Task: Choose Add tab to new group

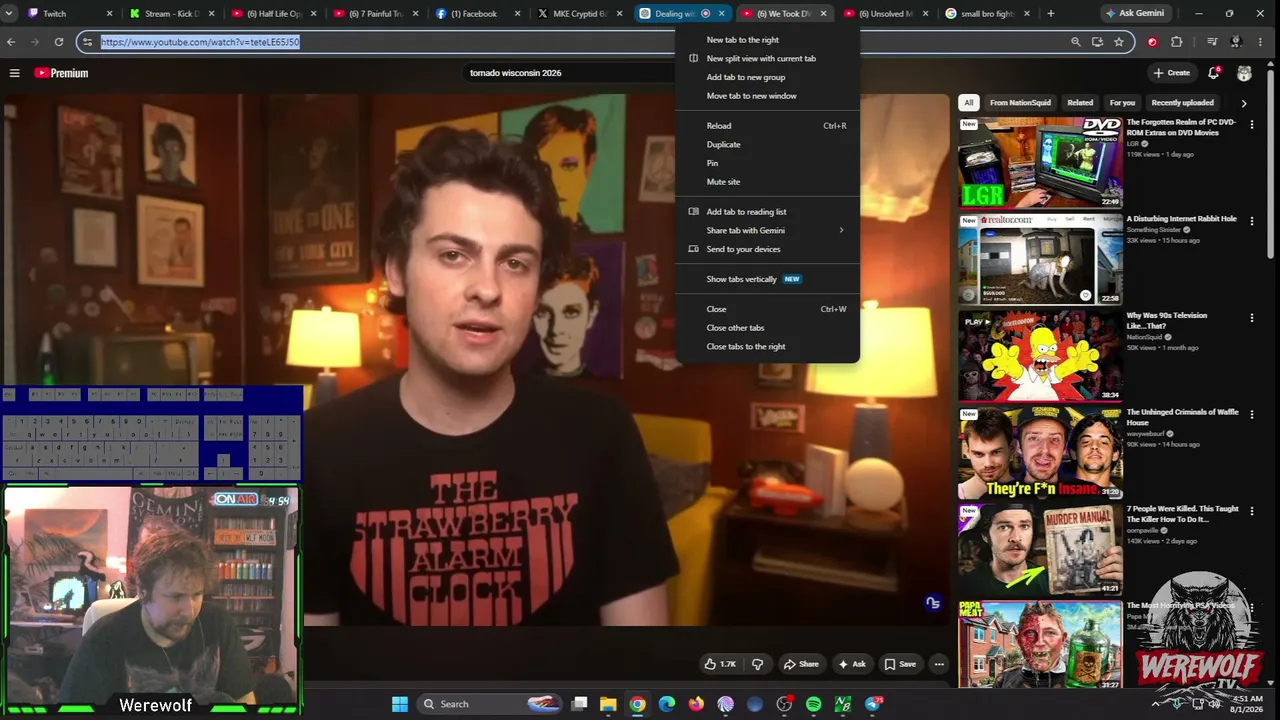Action: coord(768,77)
